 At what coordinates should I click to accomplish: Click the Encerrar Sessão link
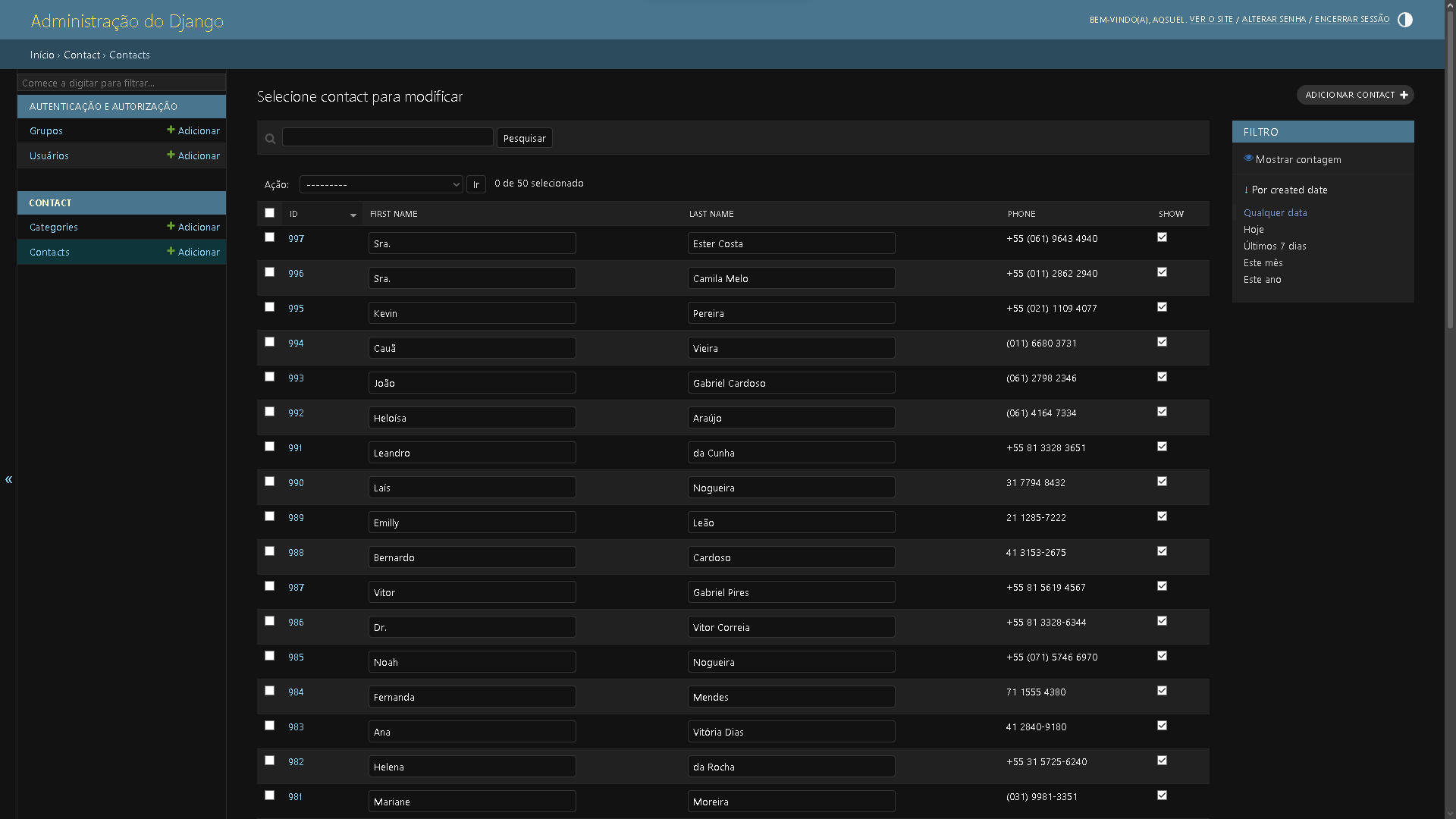[x=1351, y=20]
